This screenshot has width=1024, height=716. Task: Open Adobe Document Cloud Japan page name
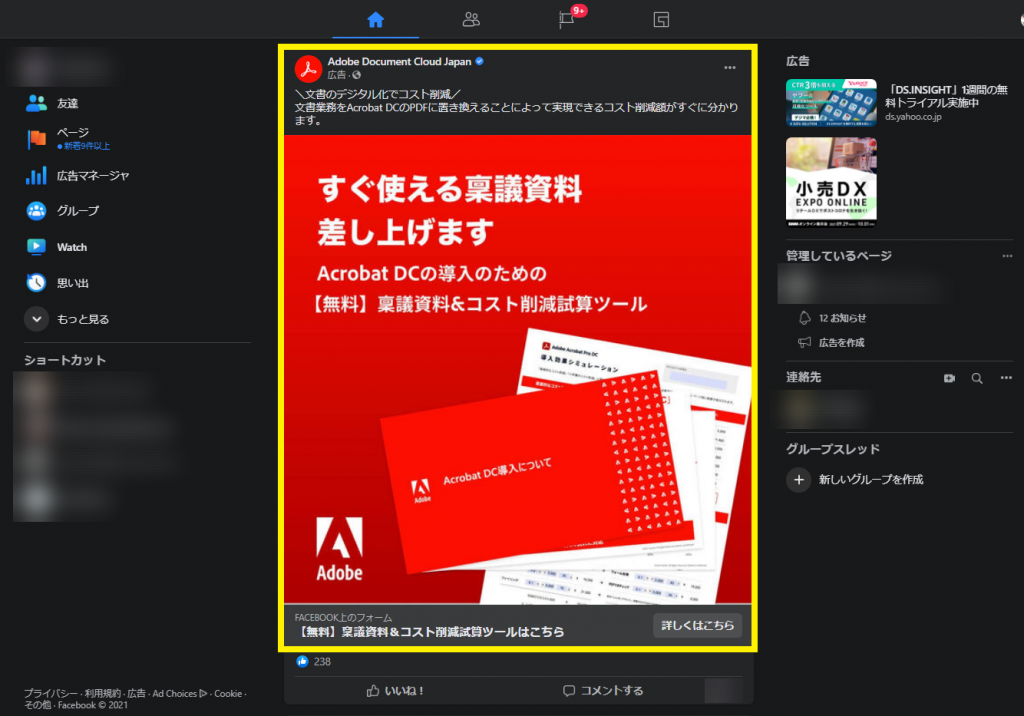click(x=399, y=61)
